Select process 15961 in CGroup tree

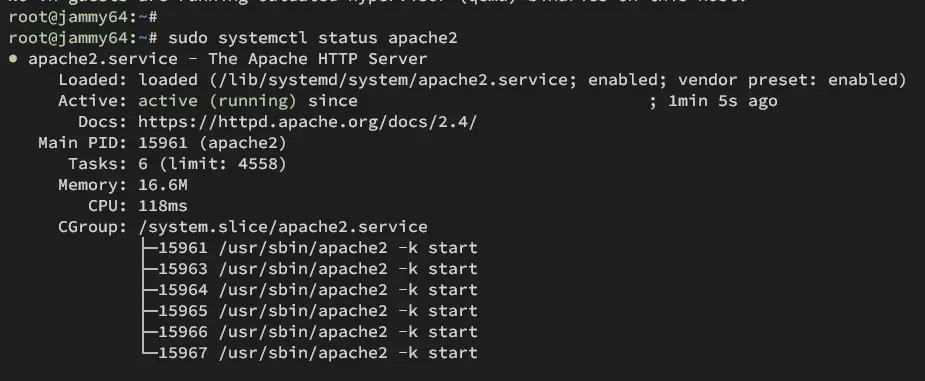(x=318, y=248)
